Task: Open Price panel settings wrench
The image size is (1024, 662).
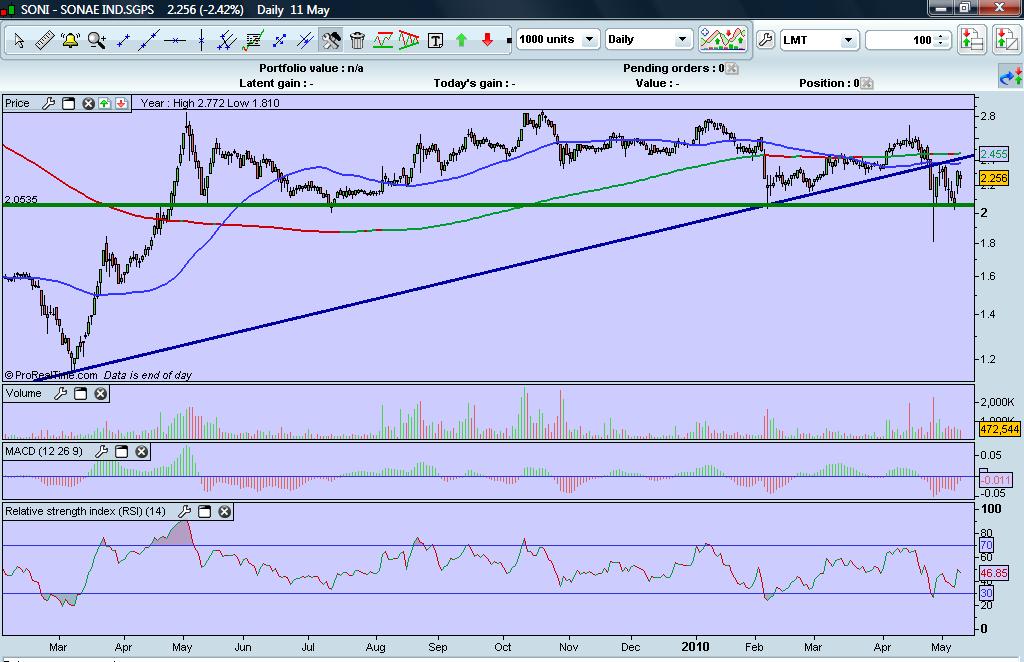Action: tap(48, 103)
